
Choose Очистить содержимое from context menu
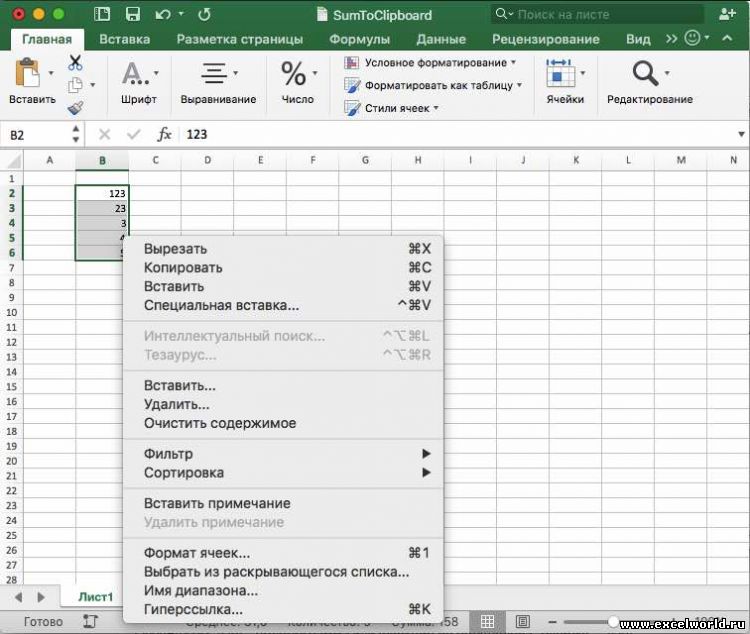283,423
